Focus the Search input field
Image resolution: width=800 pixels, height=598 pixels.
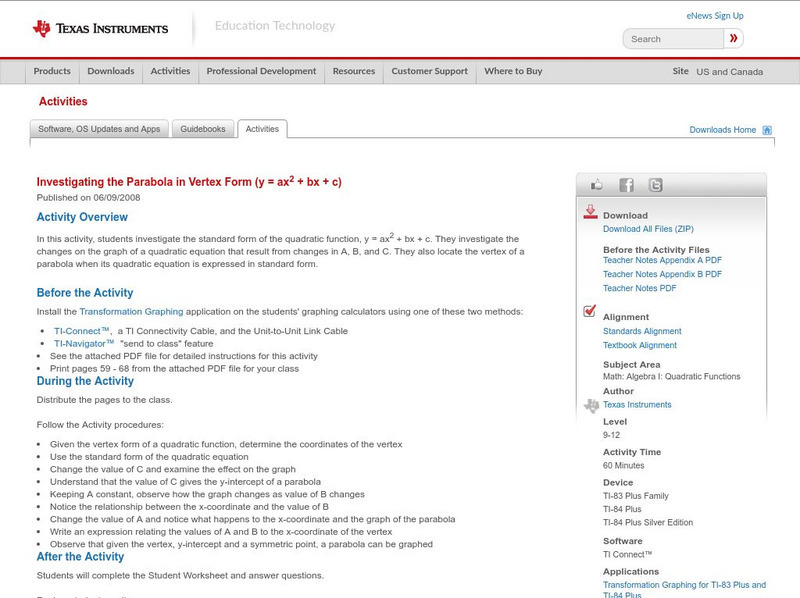[673, 39]
